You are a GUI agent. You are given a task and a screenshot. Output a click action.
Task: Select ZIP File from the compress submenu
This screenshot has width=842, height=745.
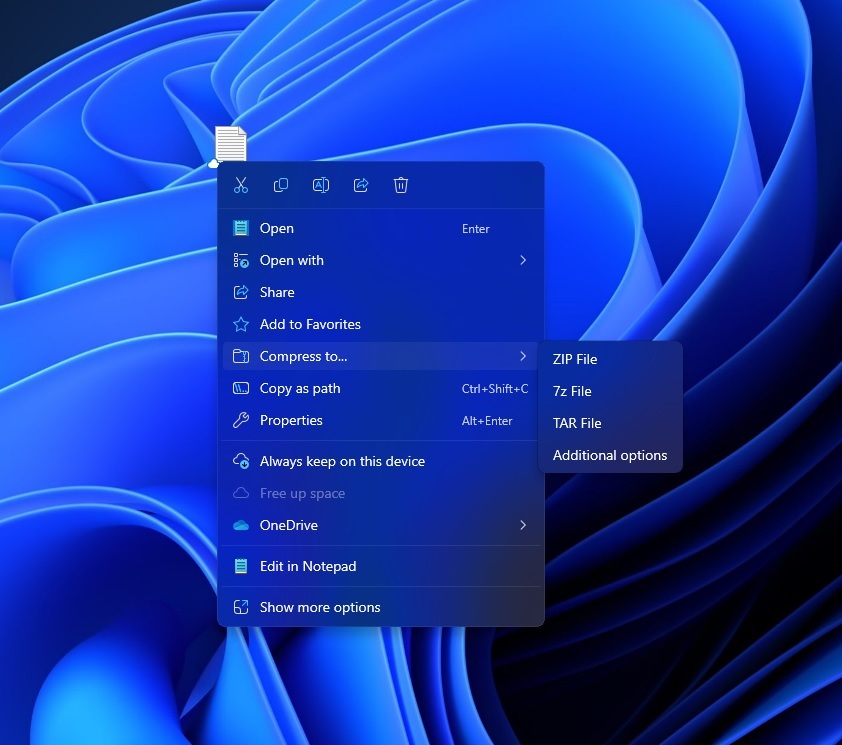coord(573,359)
